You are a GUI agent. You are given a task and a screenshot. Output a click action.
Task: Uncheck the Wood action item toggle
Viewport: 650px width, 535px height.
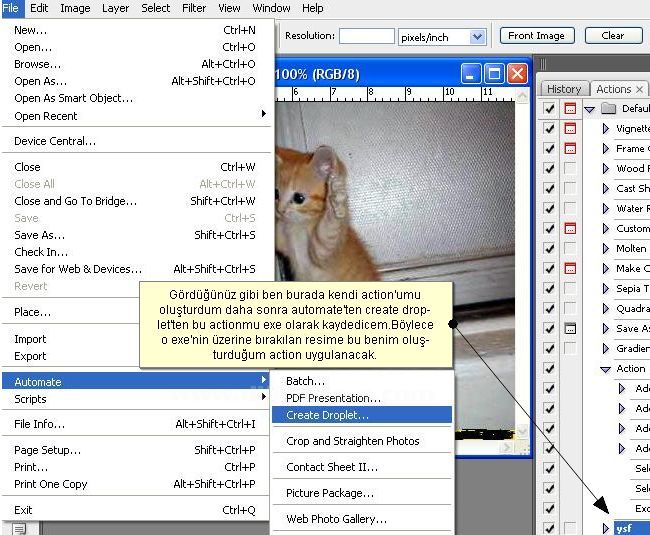coord(549,168)
